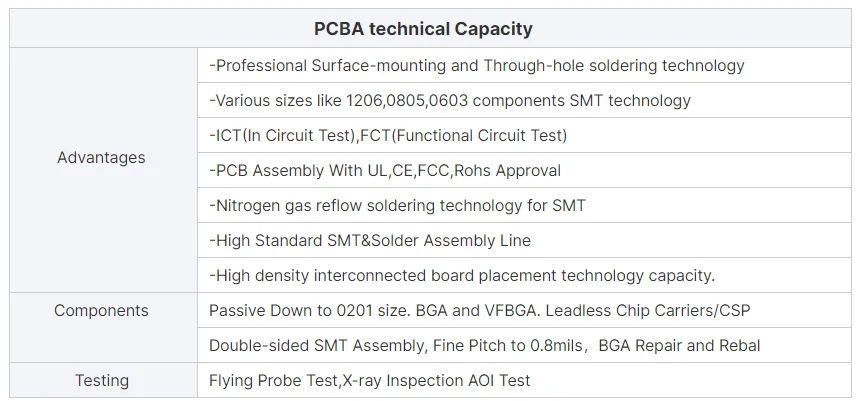Click the Surface-mounting and Through-hole soldering row
This screenshot has height=401, width=864.
pyautogui.click(x=477, y=66)
